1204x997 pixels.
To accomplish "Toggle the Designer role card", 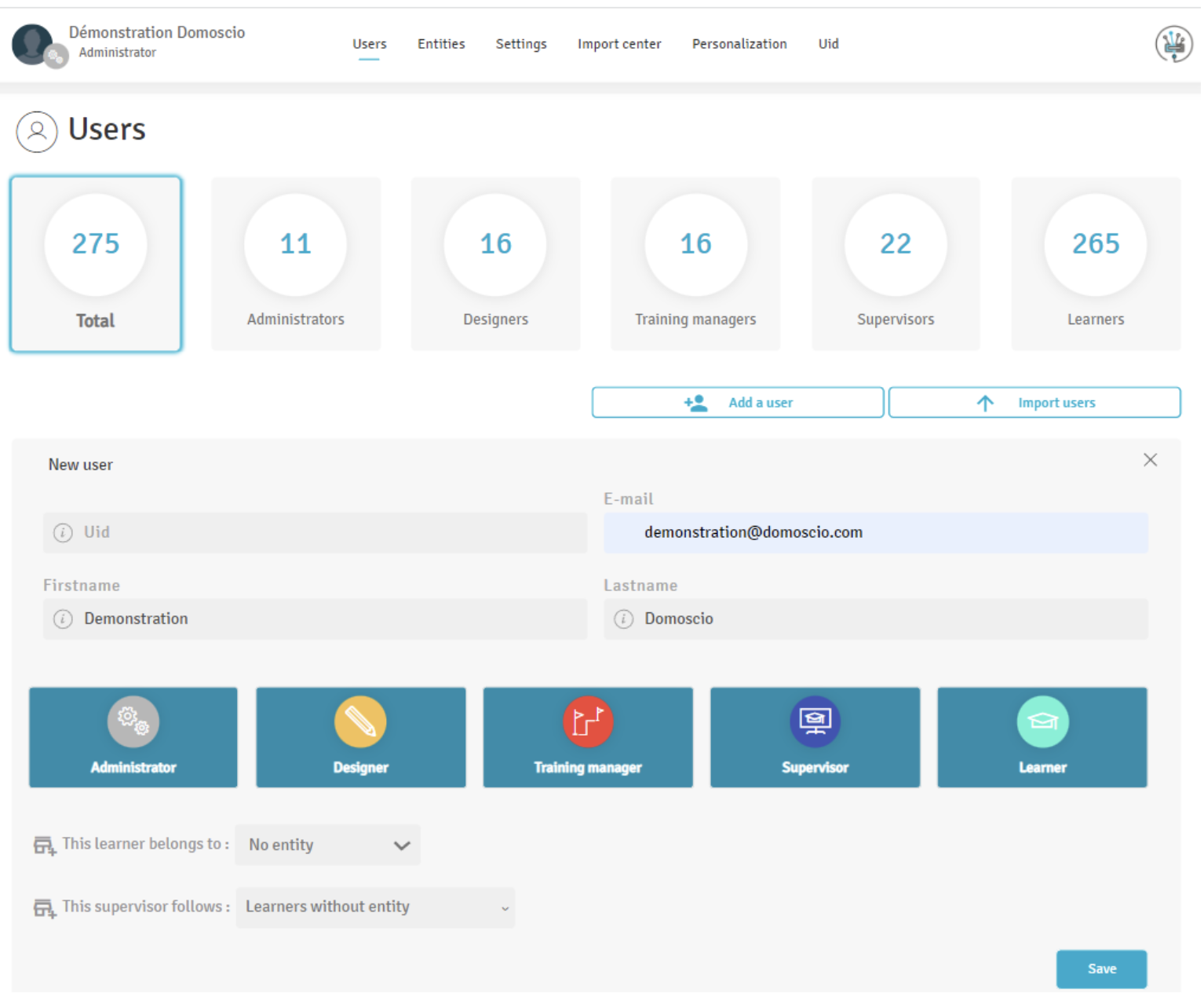I will (361, 740).
